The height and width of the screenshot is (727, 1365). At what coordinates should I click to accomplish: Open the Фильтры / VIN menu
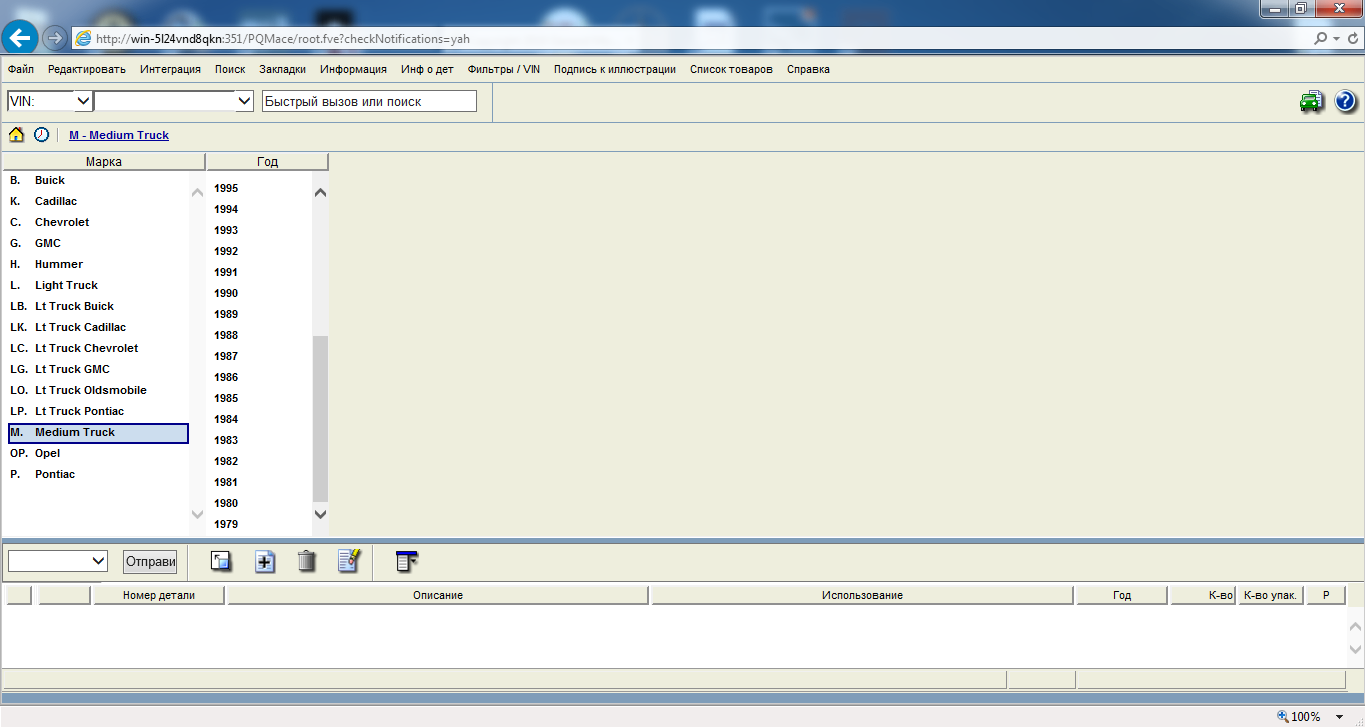[x=504, y=69]
